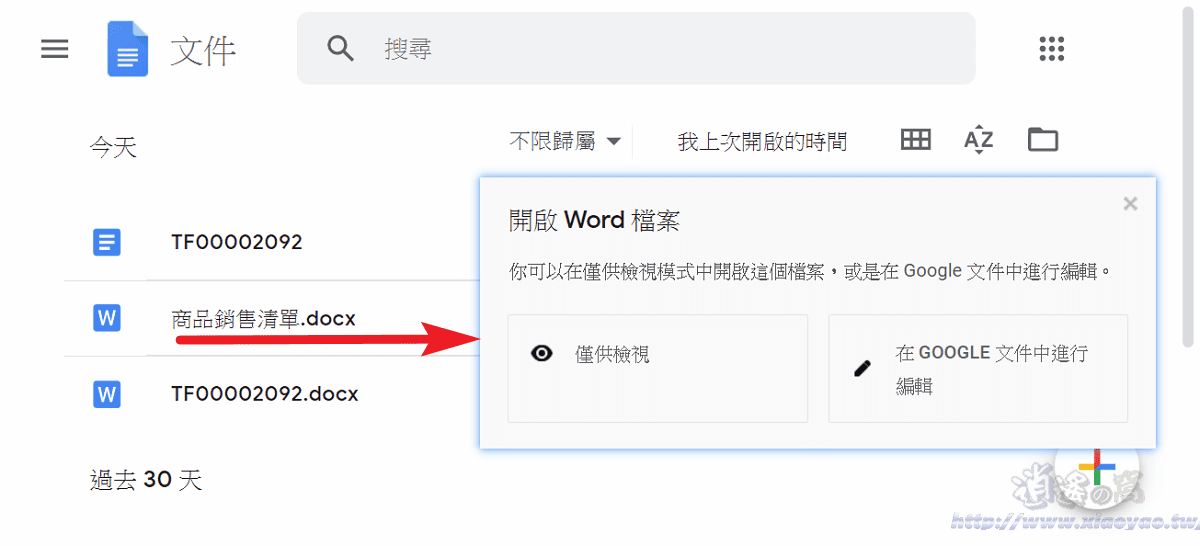1200x546 pixels.
Task: Click the Word icon beside TF00002092.docx
Action: 107,394
